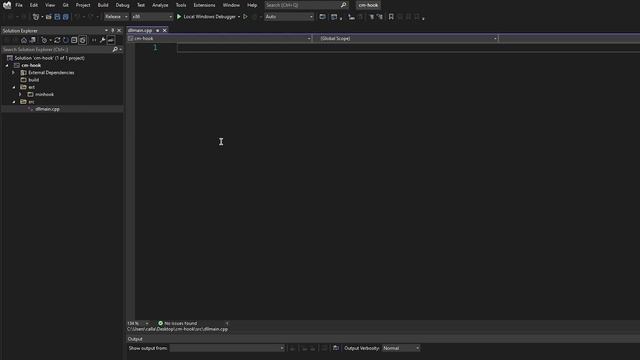Click the Visual Studio logo icon

pos(7,5)
